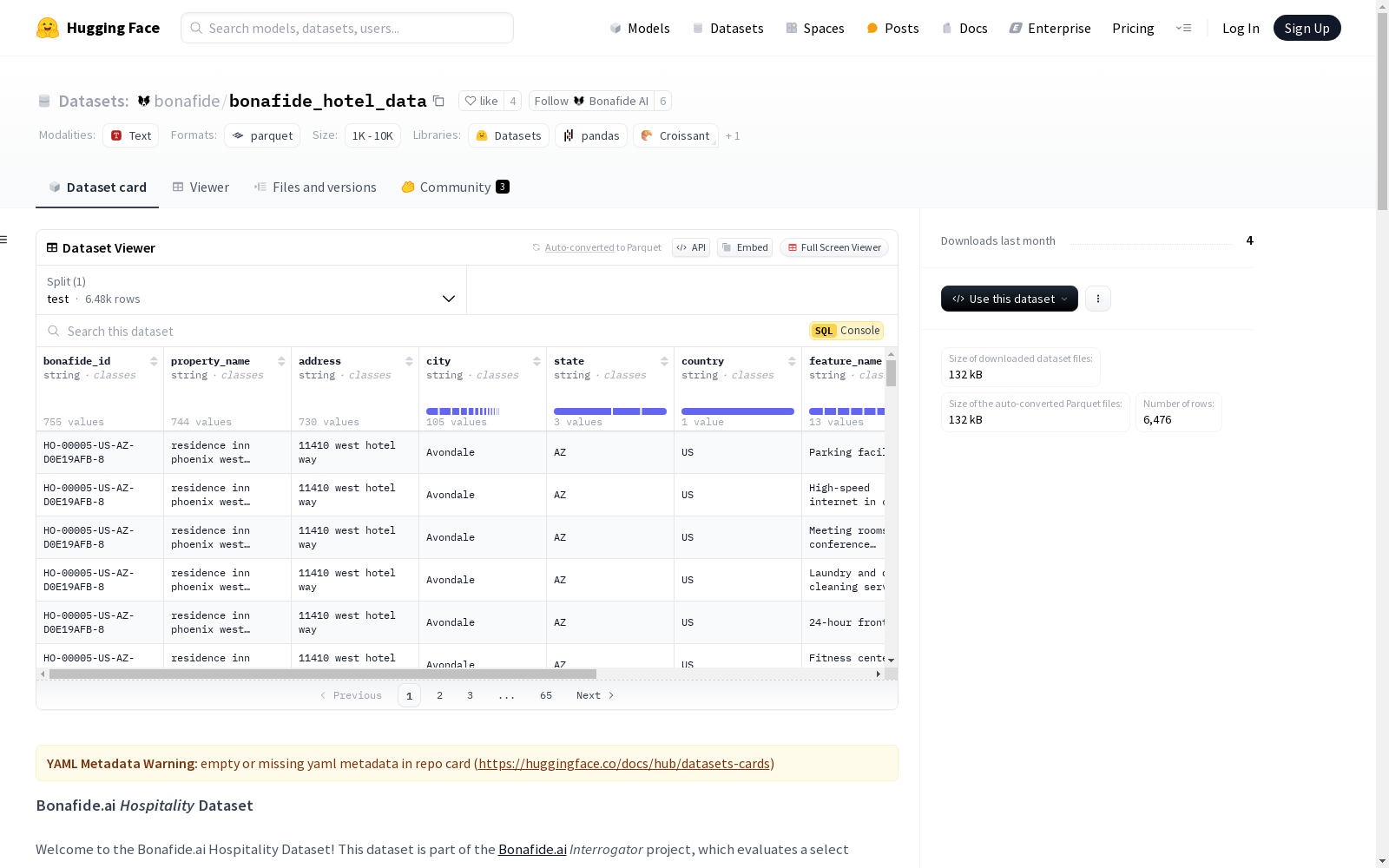Screen dimensions: 1389x868
Task: Click the table's horizontal scrollbar thumb
Action: [x=323, y=674]
